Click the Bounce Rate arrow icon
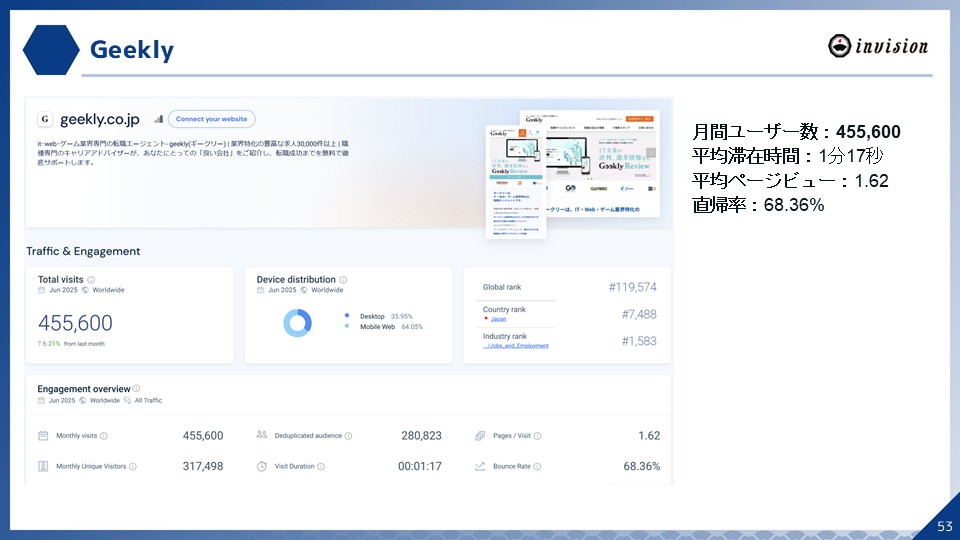This screenshot has width=960, height=540. 480,467
